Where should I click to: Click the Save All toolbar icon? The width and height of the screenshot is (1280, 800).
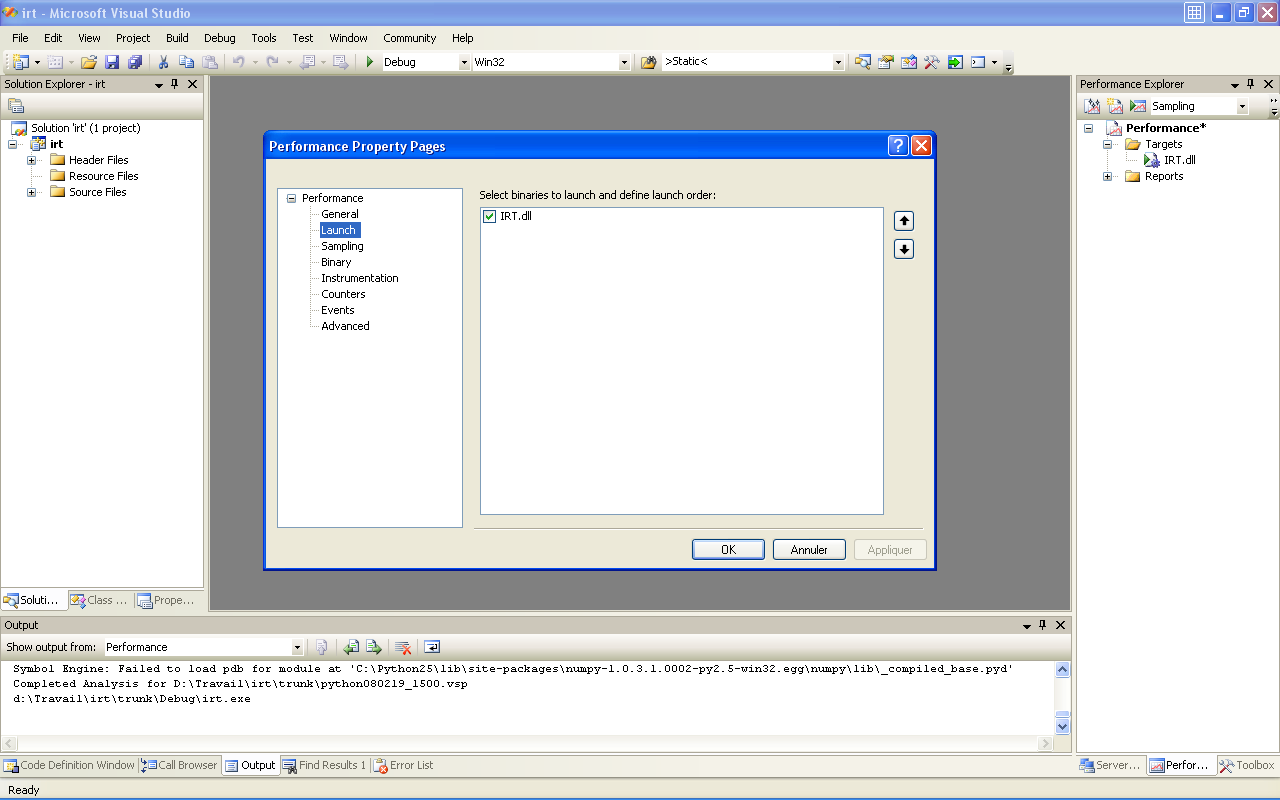[134, 62]
